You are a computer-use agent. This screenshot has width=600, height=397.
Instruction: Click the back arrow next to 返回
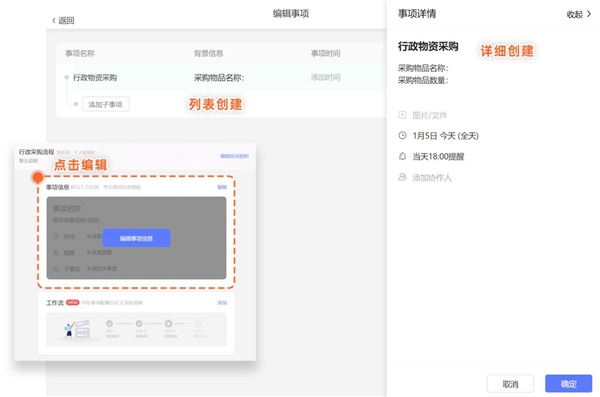click(54, 20)
